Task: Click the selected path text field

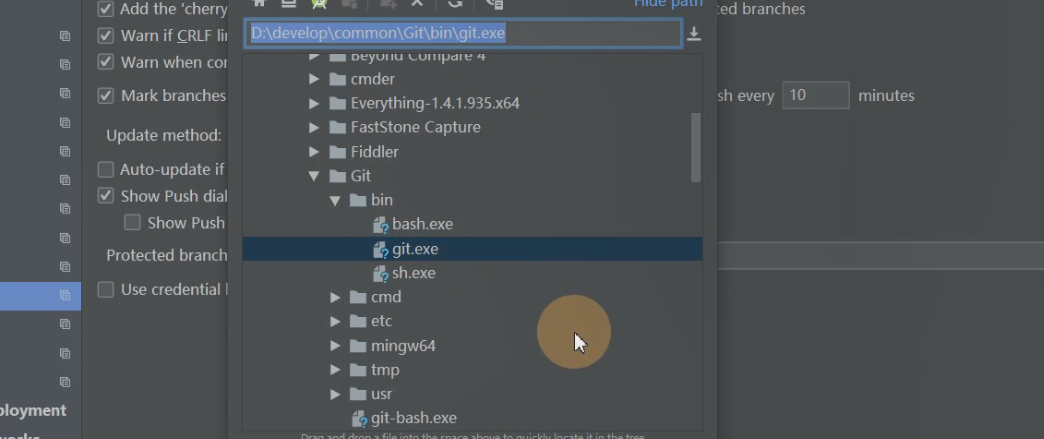Action: click(x=464, y=33)
